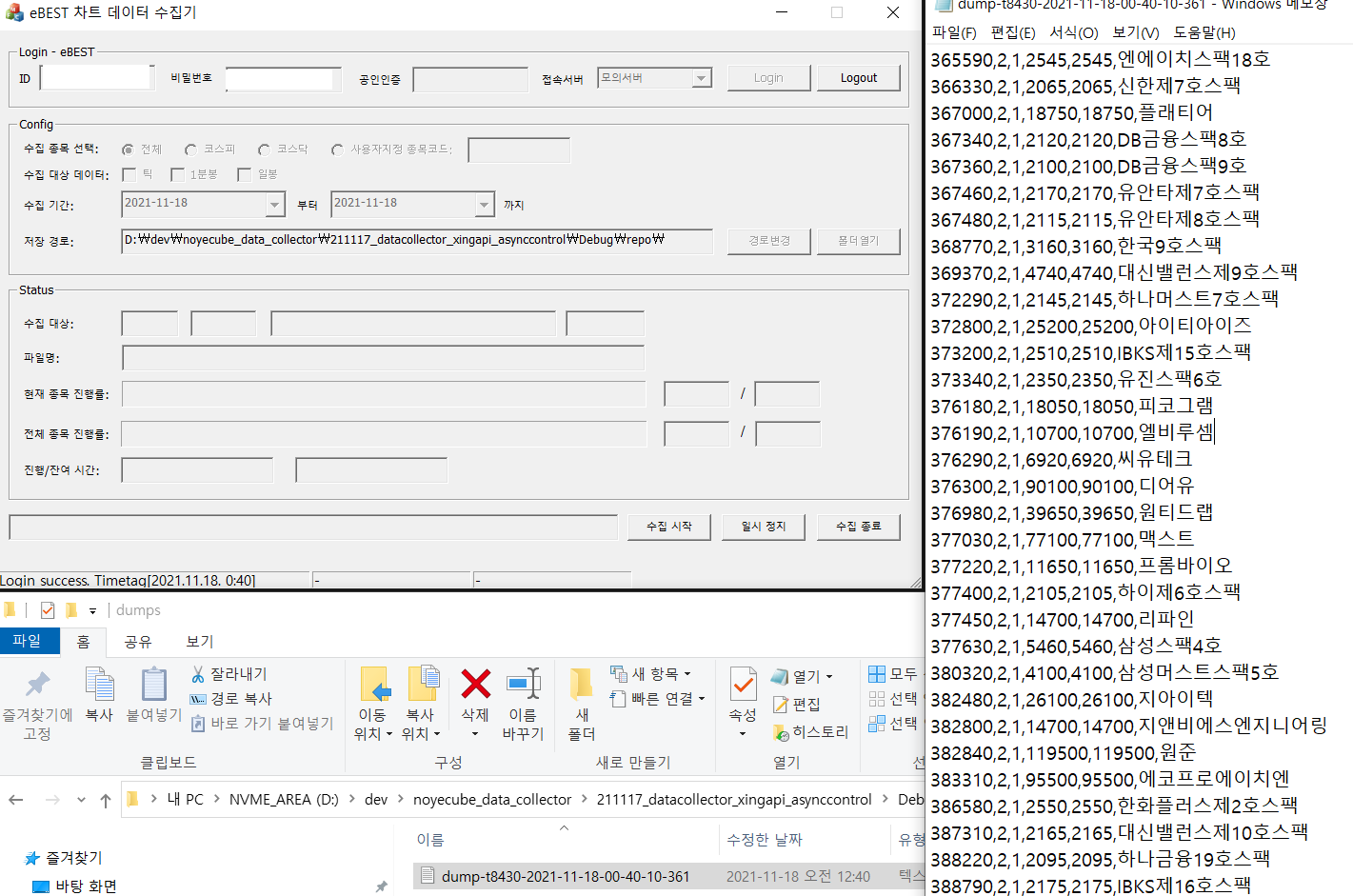The height and width of the screenshot is (896, 1353).
Task: Open the collection end date dropdown
Action: (x=485, y=205)
